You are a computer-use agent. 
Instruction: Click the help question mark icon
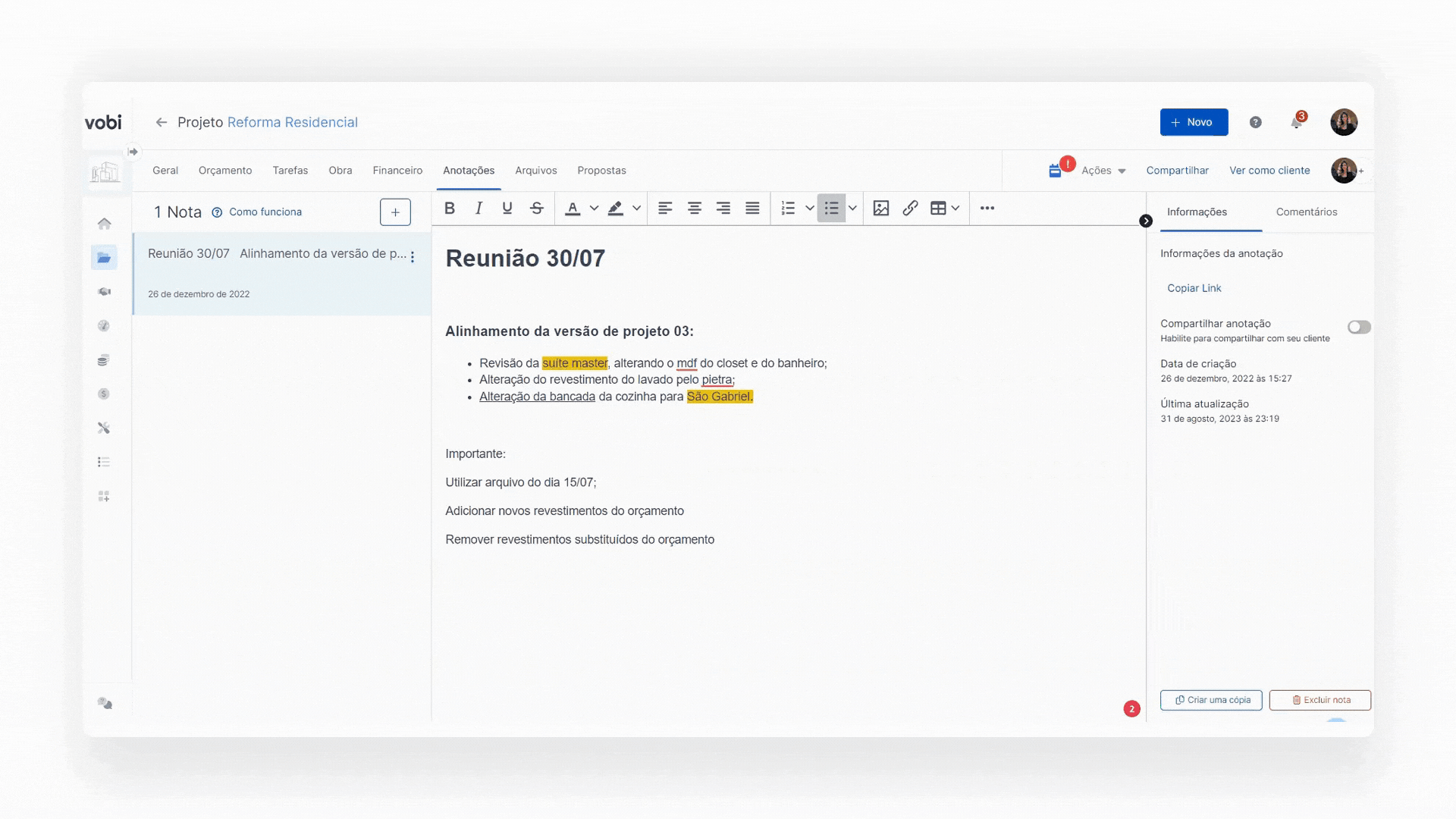(x=1255, y=122)
